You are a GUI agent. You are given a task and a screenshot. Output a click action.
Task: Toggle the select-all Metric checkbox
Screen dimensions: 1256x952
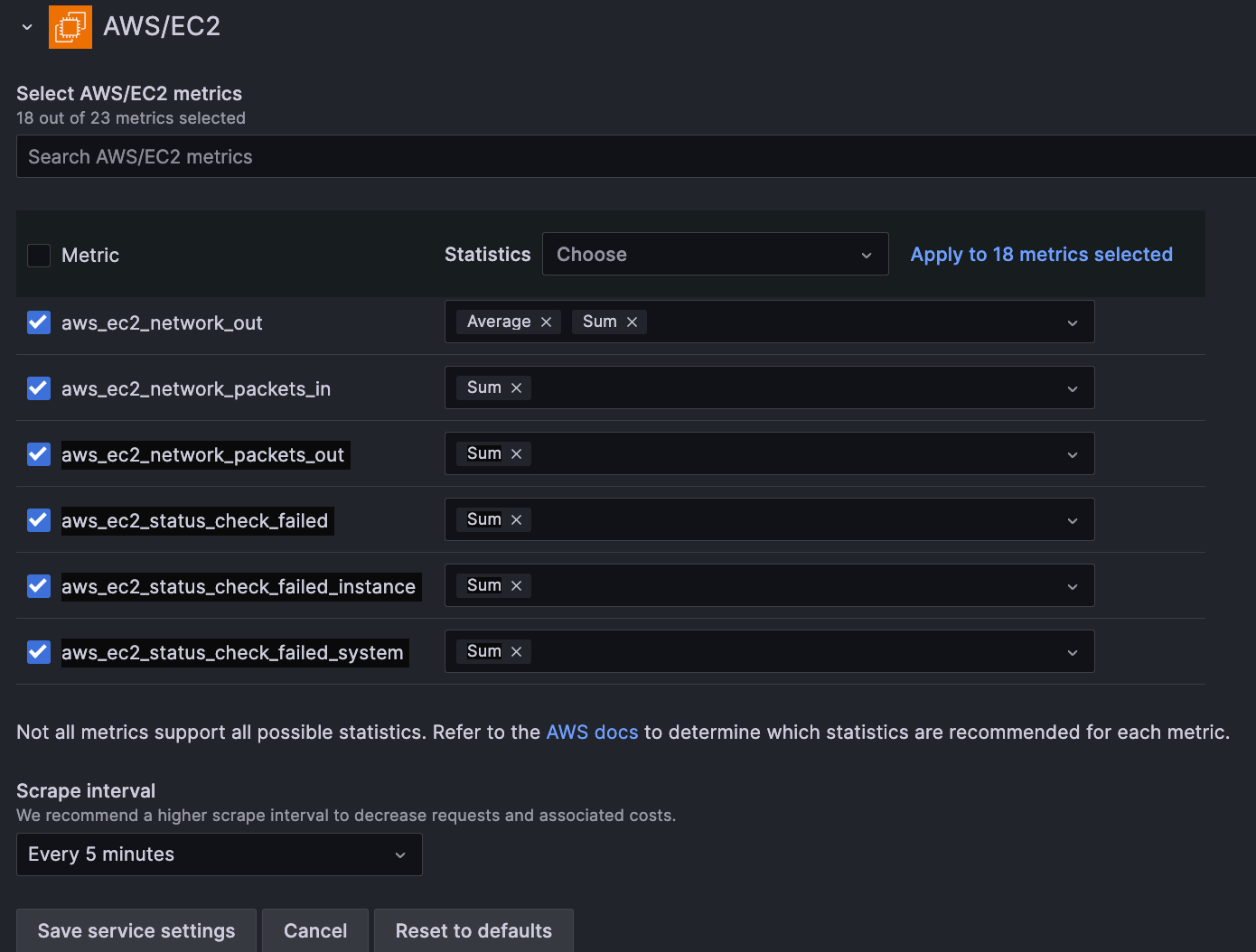point(38,256)
